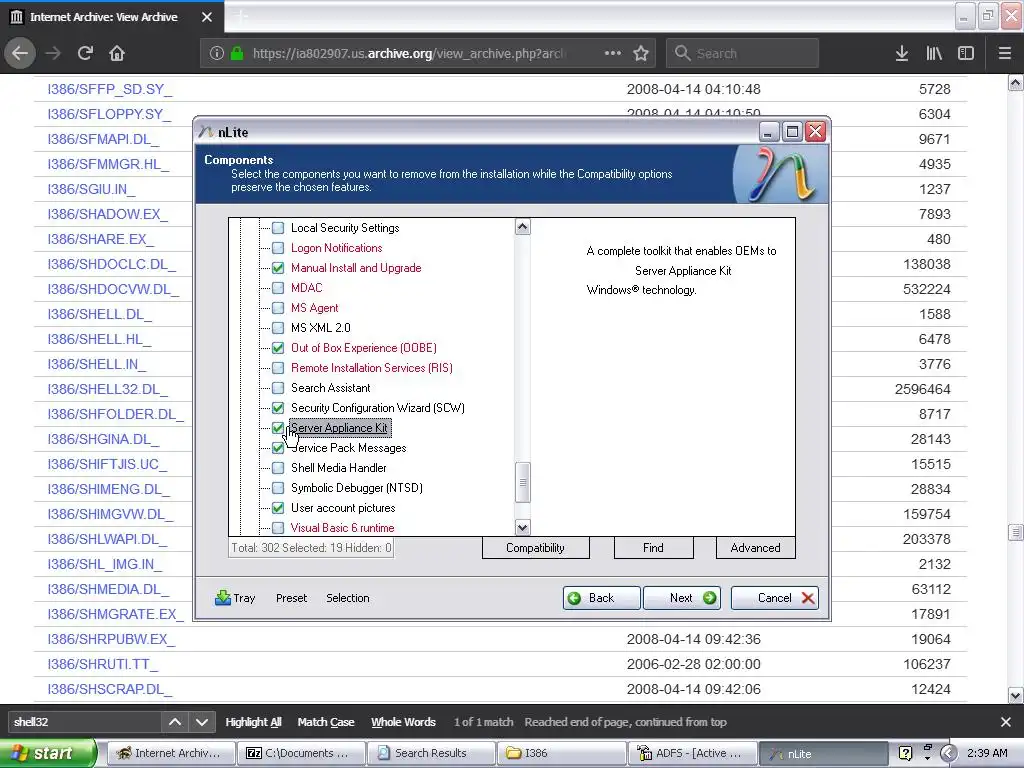Image resolution: width=1024 pixels, height=768 pixels.
Task: Switch to I386 folder taskbar window
Action: (561, 753)
